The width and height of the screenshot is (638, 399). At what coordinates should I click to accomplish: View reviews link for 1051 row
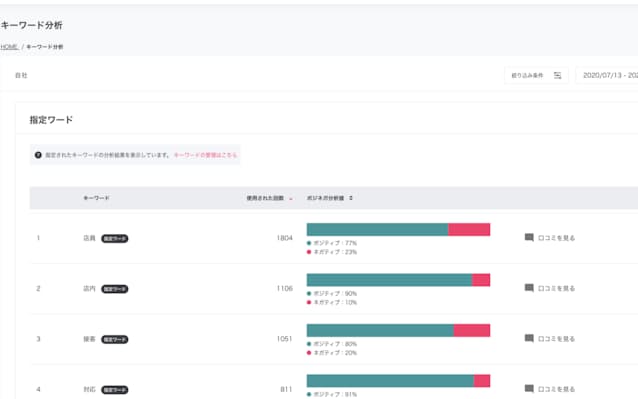click(x=556, y=339)
